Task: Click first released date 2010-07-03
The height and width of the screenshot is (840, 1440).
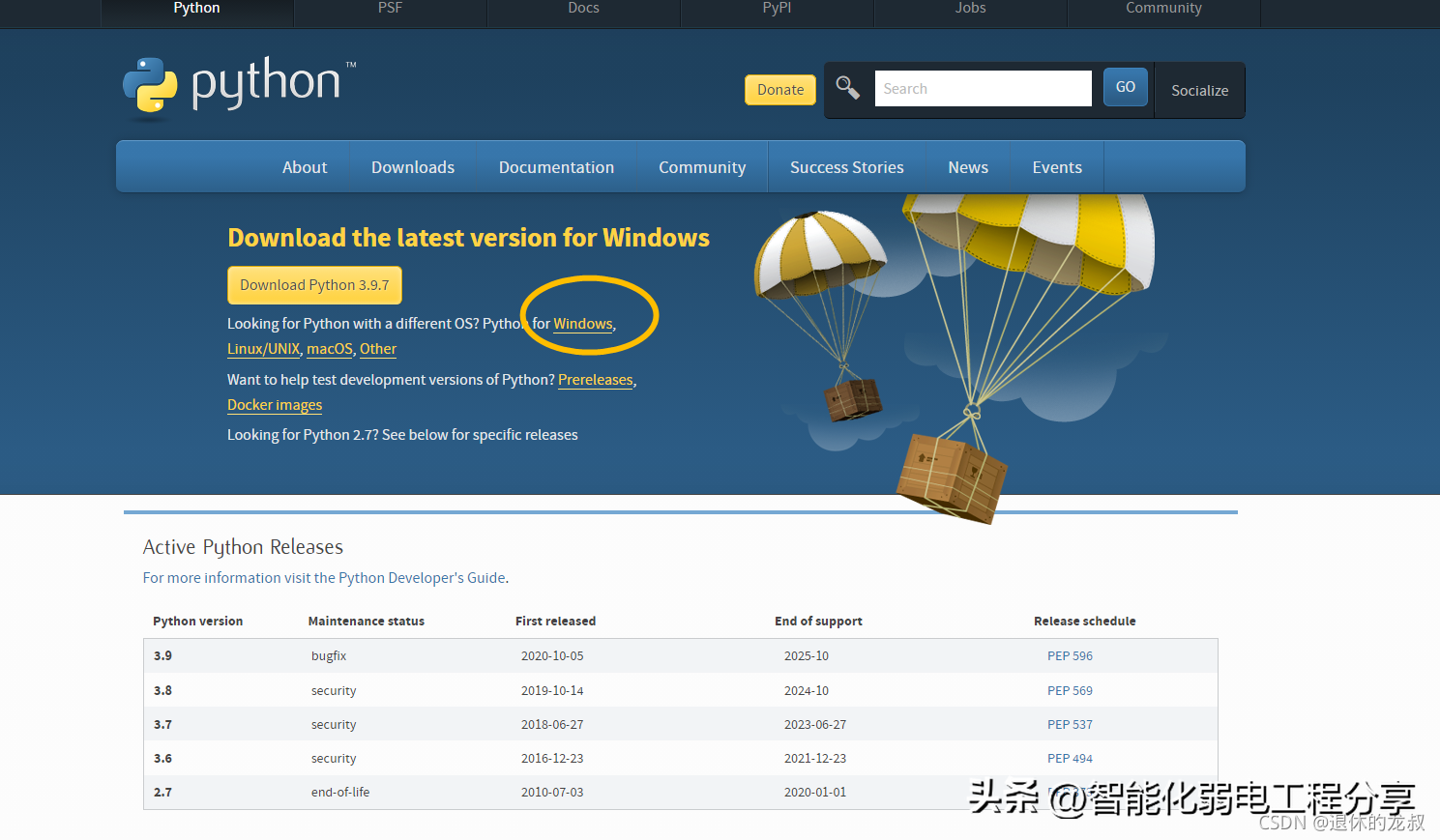Action: (x=552, y=793)
